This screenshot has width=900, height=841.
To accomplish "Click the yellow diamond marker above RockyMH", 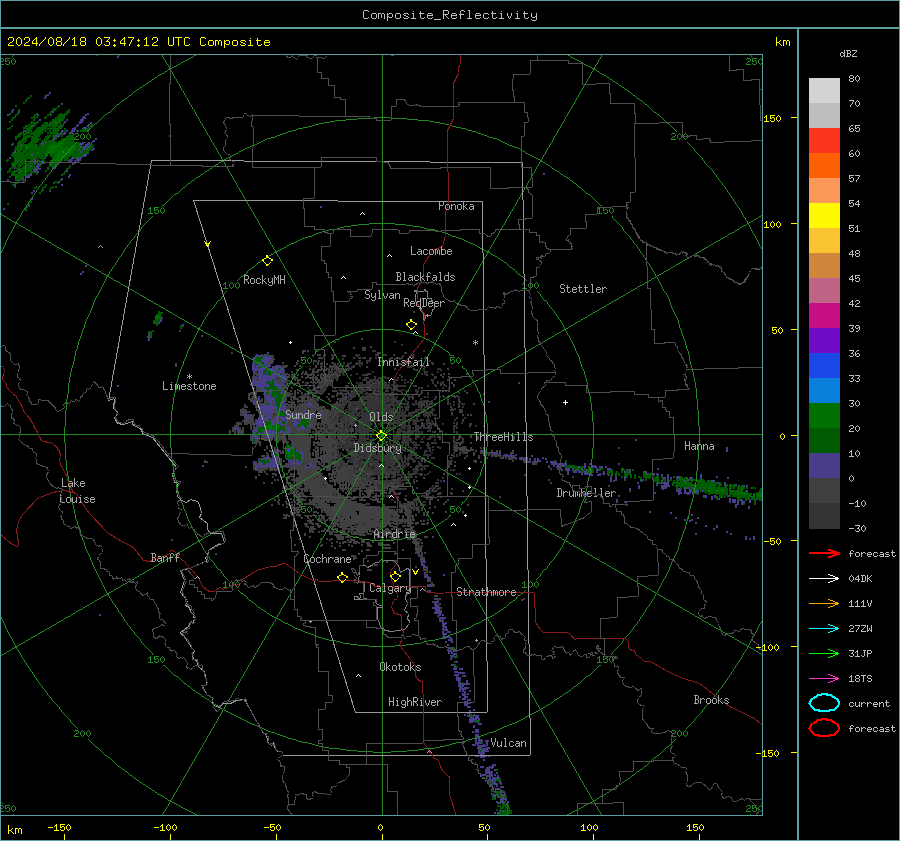I will coord(267,261).
